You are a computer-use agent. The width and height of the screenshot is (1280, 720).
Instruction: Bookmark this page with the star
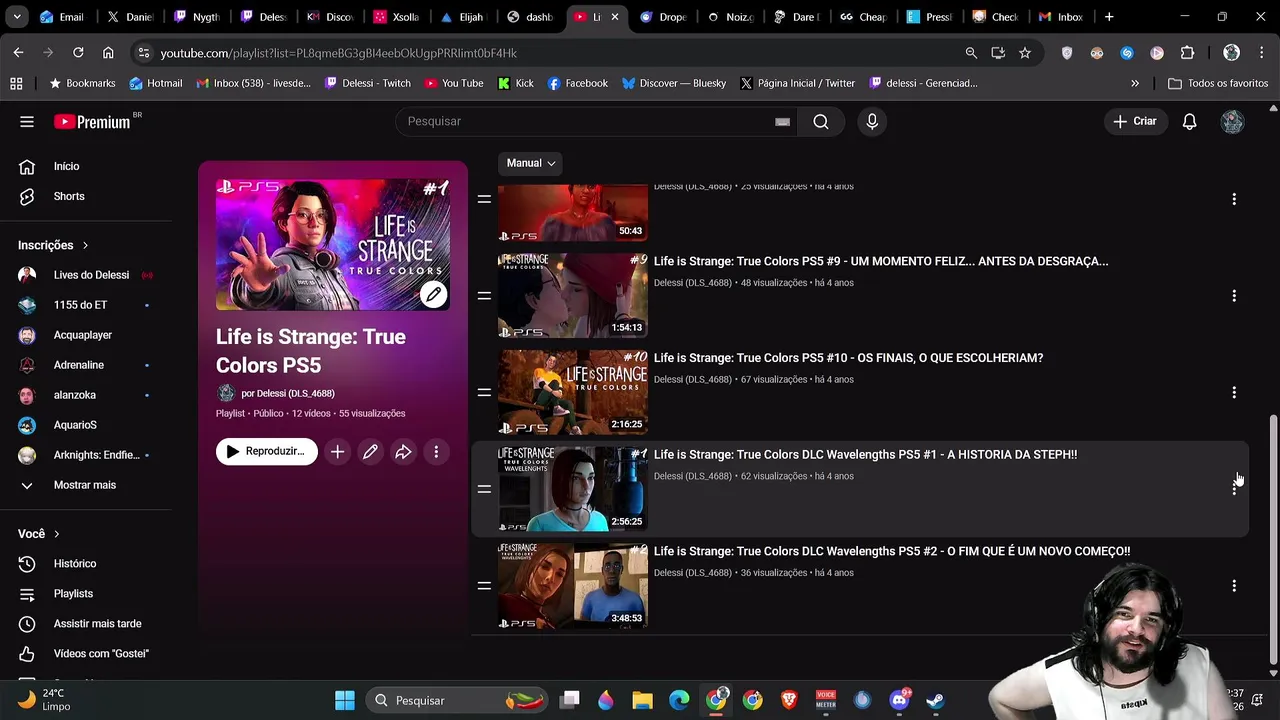pyautogui.click(x=1024, y=53)
